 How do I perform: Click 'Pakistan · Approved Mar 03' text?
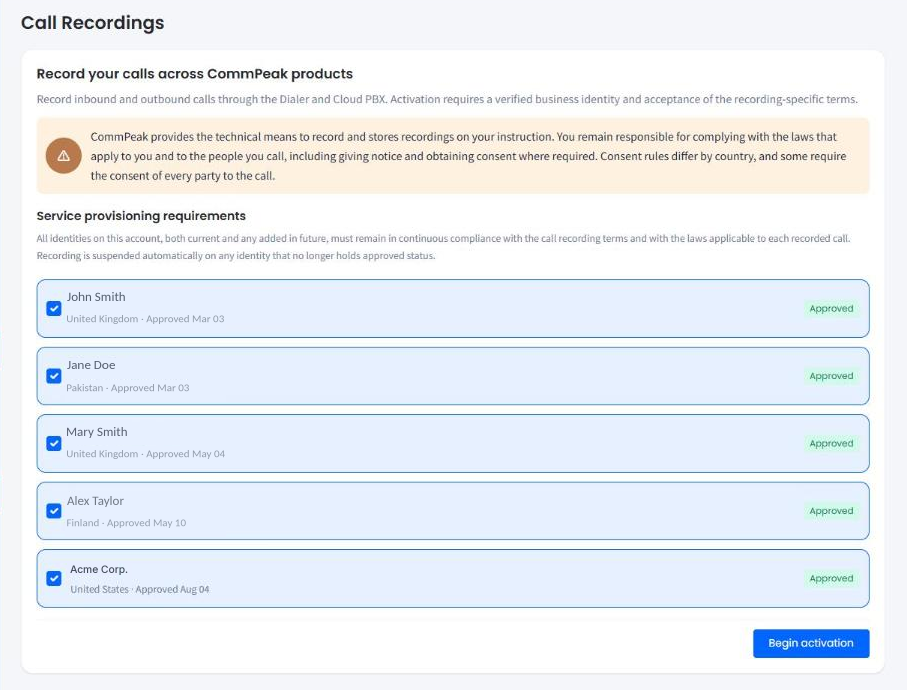pyautogui.click(x=128, y=388)
